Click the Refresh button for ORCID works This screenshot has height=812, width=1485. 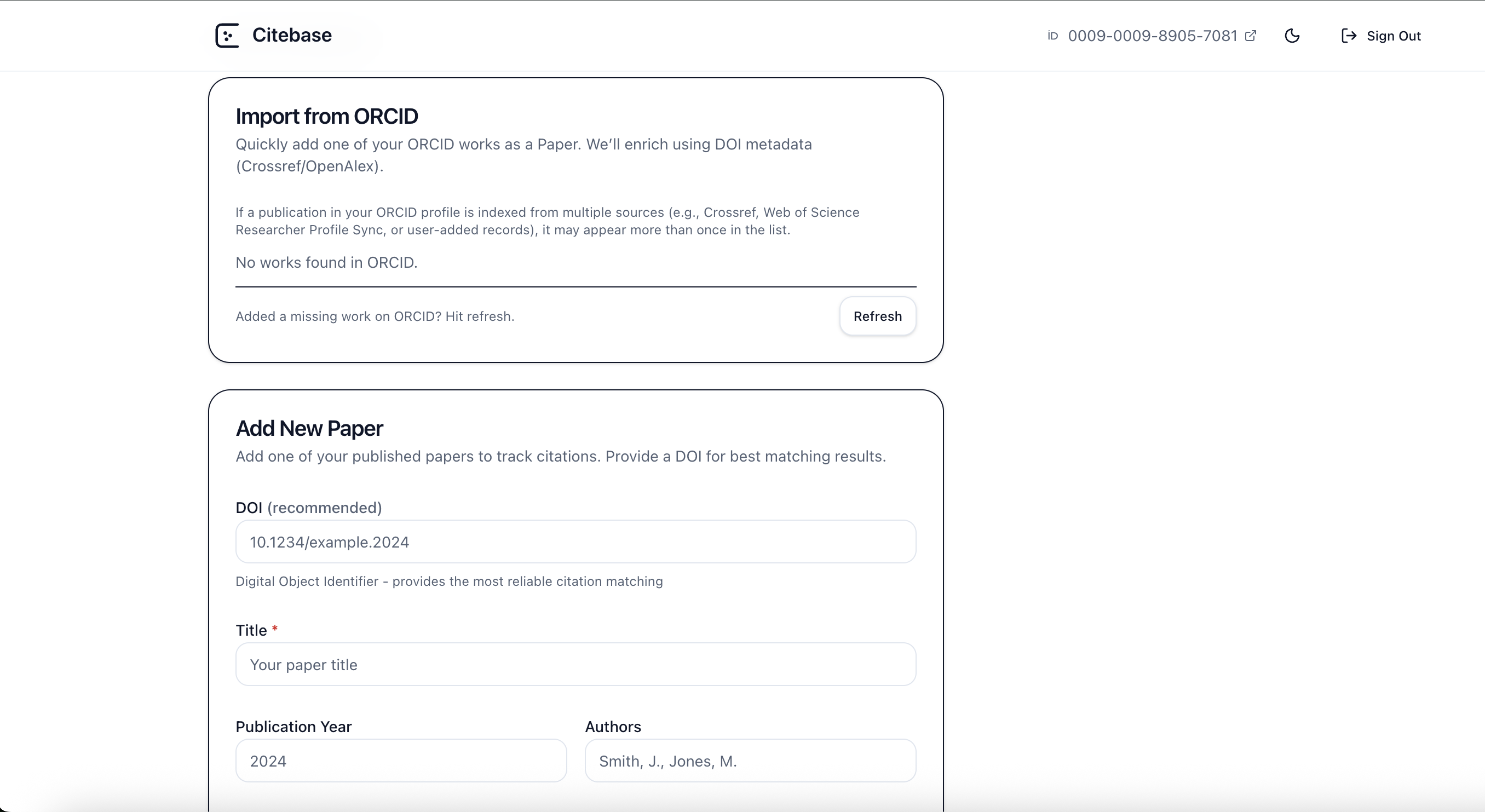tap(877, 316)
